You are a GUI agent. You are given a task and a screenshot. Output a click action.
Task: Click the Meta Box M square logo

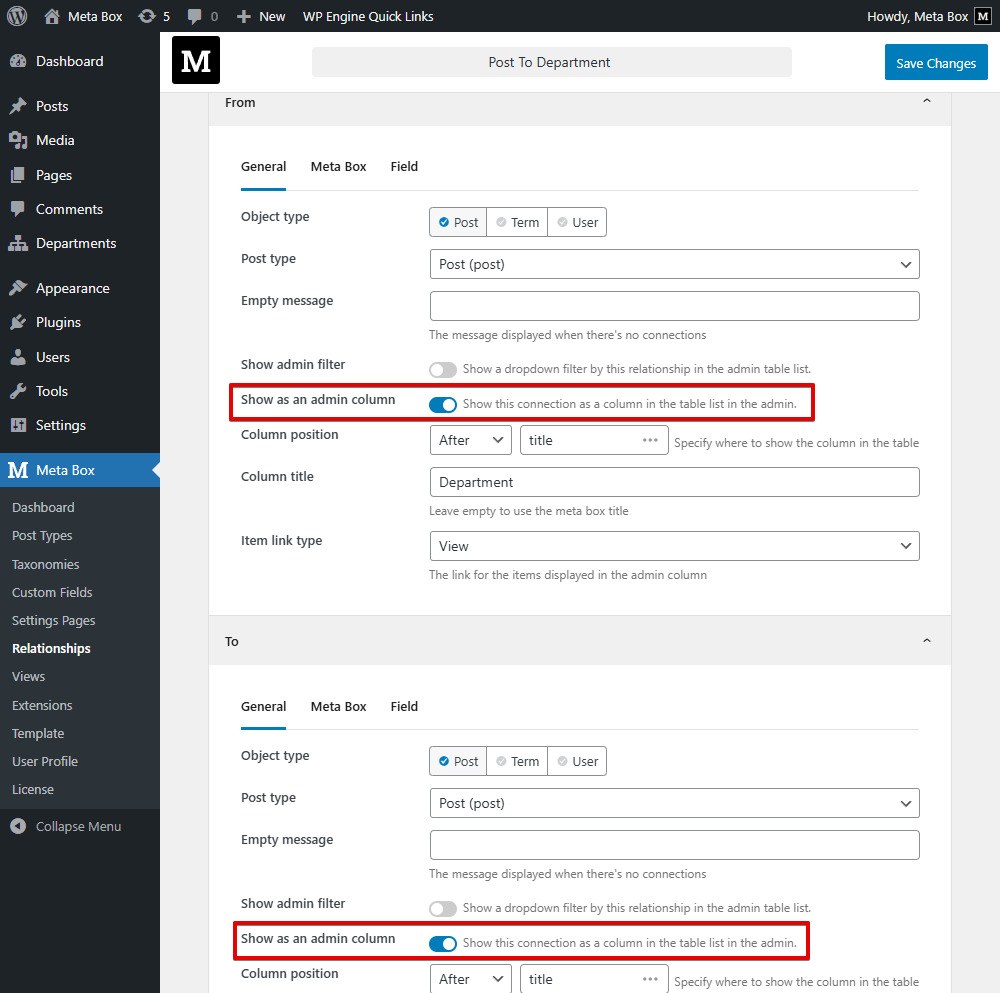pyautogui.click(x=195, y=60)
